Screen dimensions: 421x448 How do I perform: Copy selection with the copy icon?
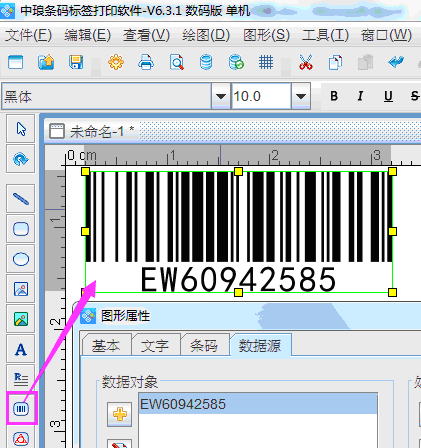click(335, 62)
